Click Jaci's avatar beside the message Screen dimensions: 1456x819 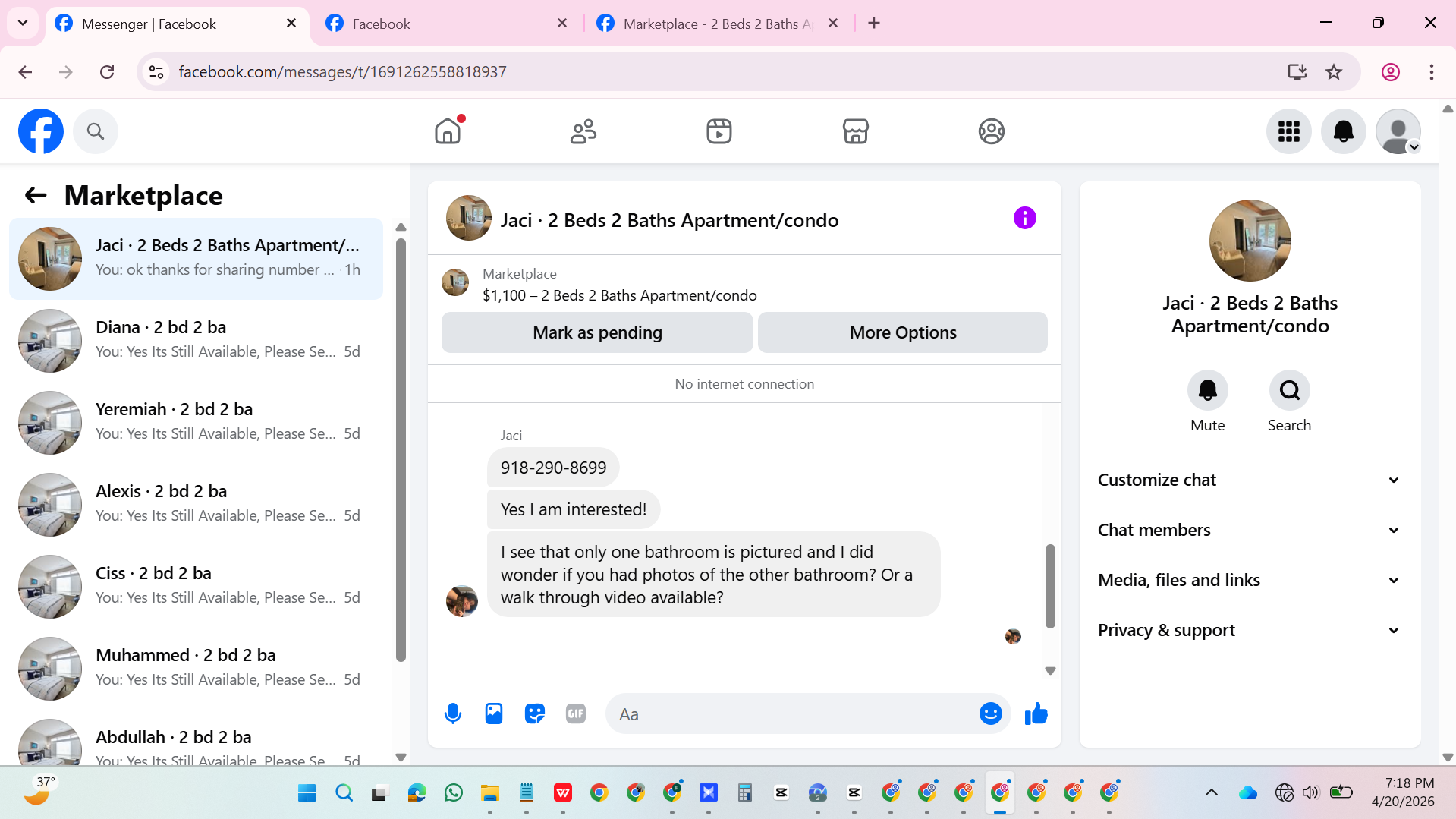461,601
